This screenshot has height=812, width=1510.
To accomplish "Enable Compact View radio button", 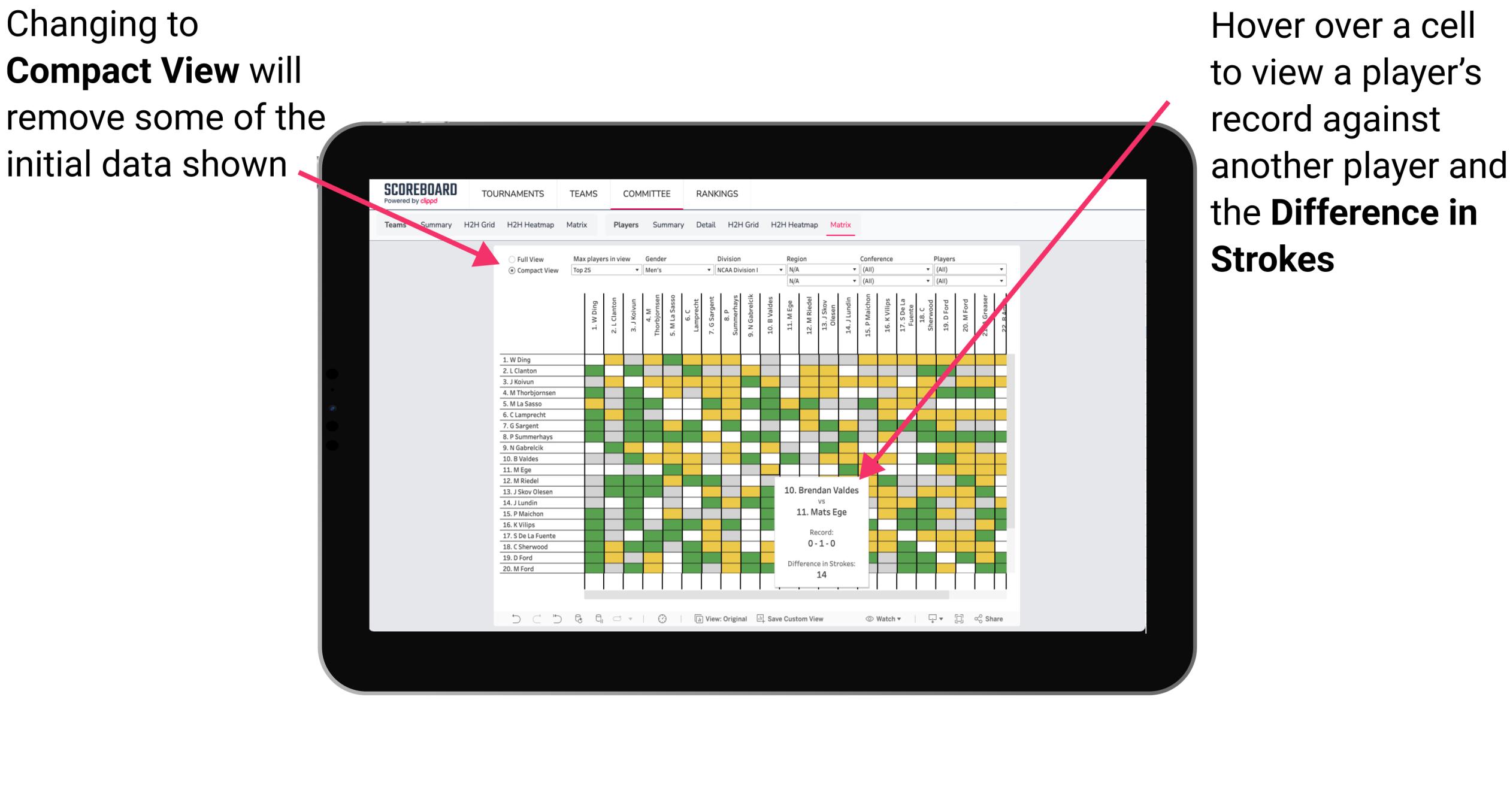I will pyautogui.click(x=511, y=272).
